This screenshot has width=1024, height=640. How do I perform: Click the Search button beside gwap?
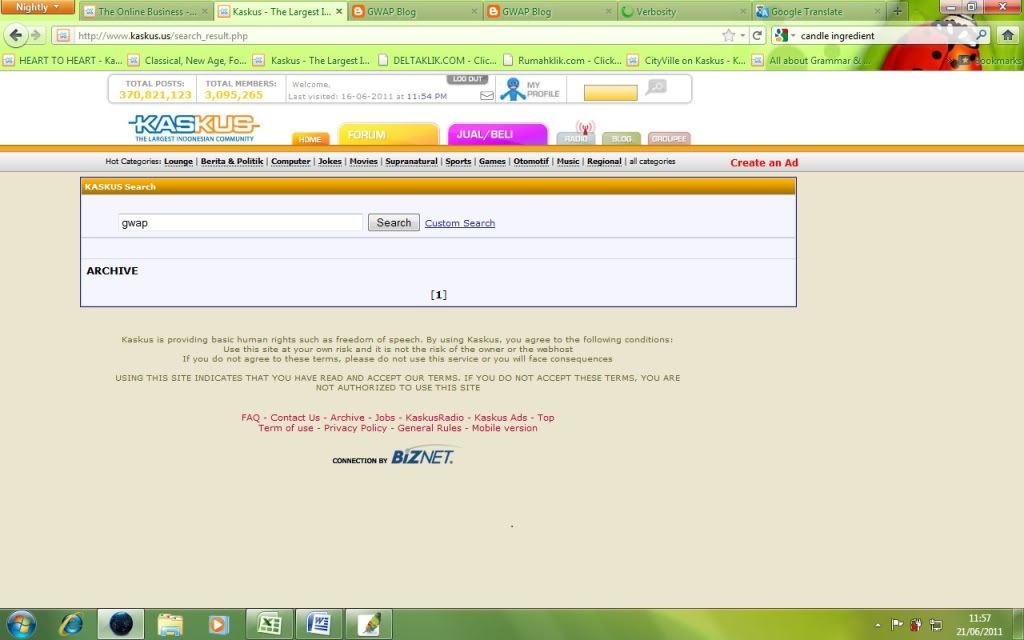[x=394, y=223]
